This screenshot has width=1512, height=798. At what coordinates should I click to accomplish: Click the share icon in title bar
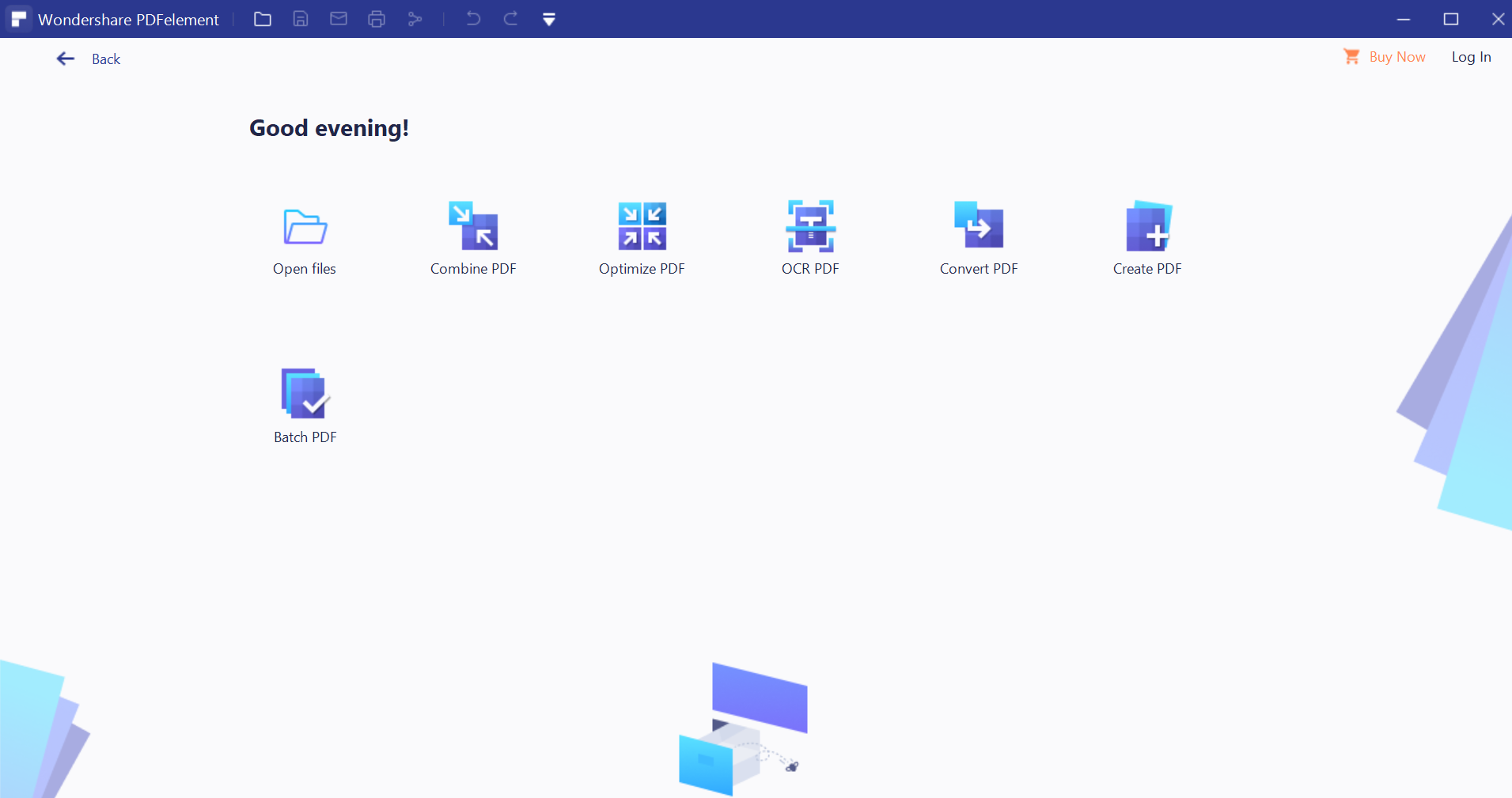point(415,19)
